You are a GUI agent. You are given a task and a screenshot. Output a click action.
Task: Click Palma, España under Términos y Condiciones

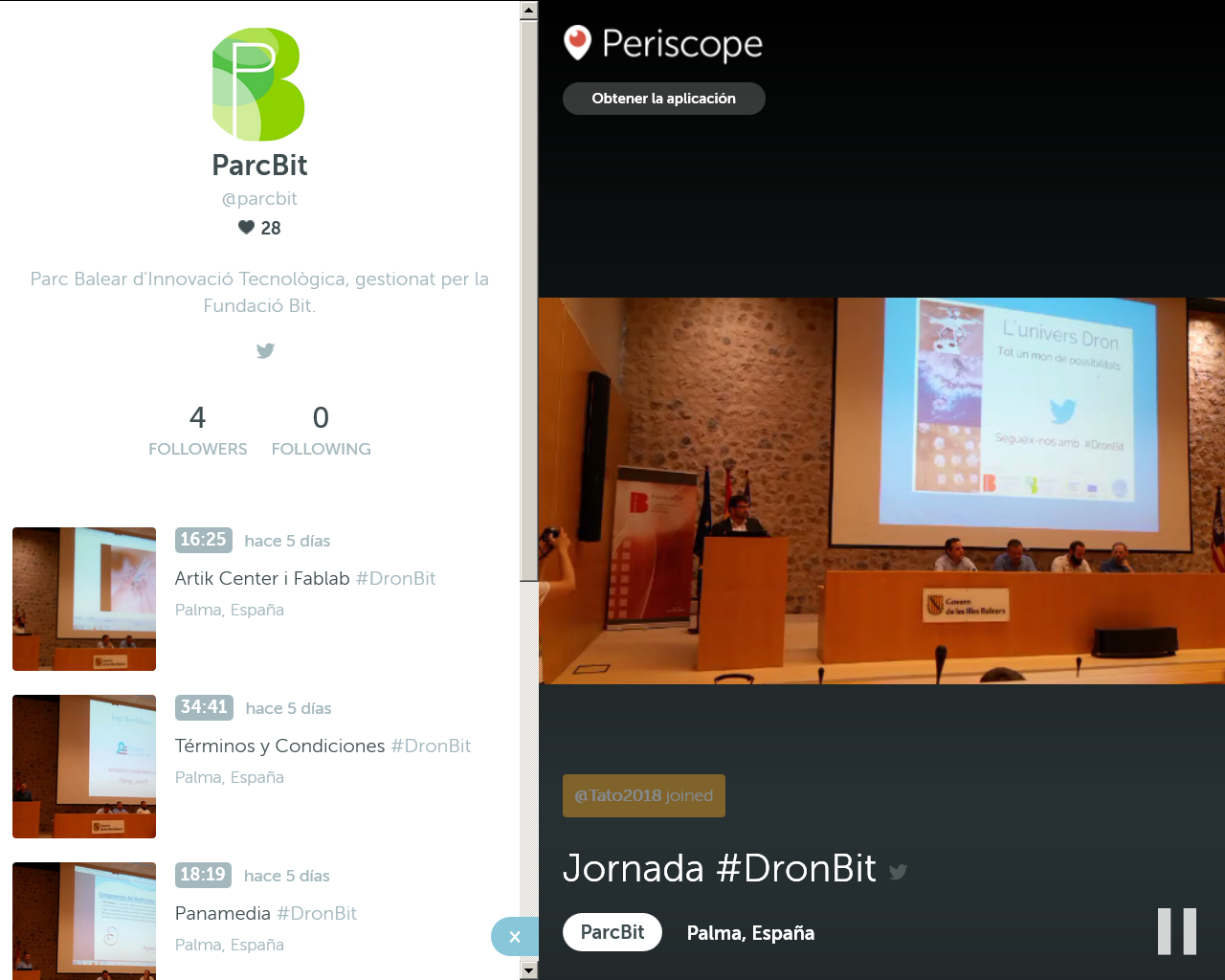[x=230, y=777]
